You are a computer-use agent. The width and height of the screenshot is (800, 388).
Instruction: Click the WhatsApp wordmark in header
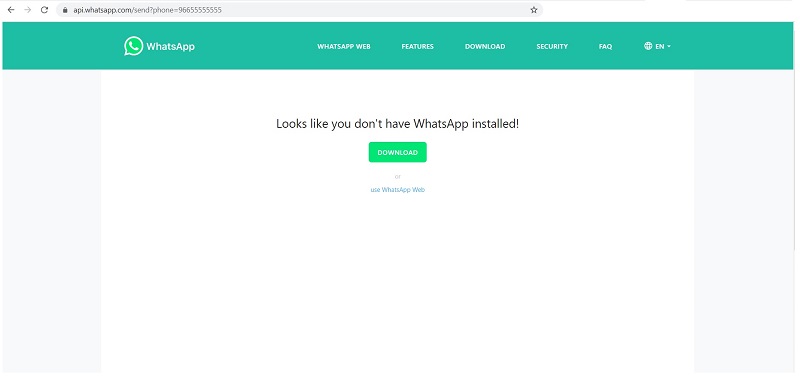[170, 46]
